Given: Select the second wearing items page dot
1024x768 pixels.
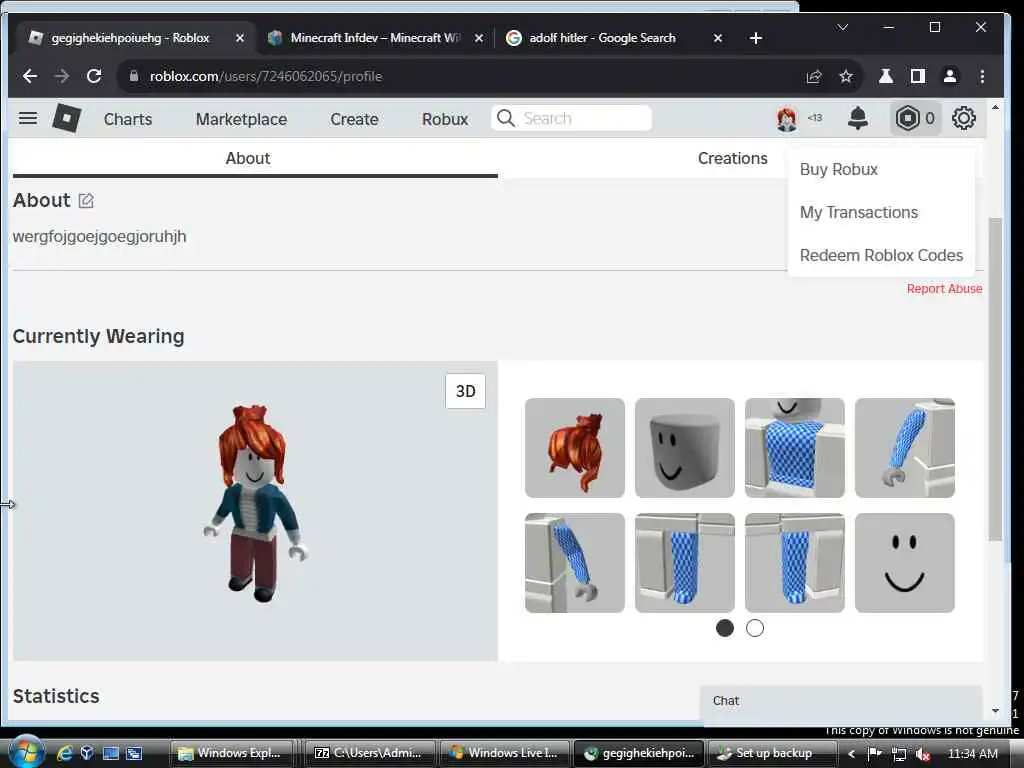Looking at the screenshot, I should [x=755, y=628].
